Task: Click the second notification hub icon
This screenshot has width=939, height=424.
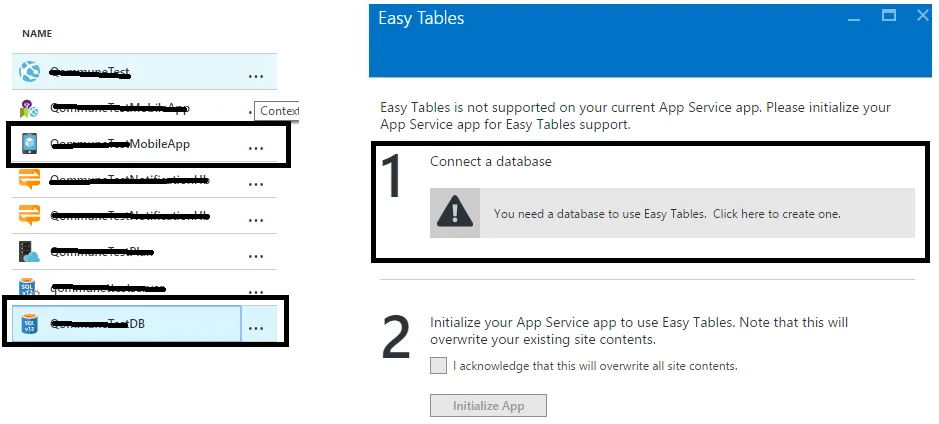Action: (29, 216)
